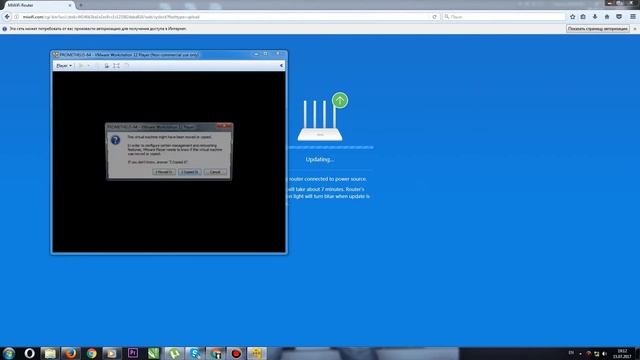Launch Google Chrome from the taskbar
Image resolution: width=640 pixels, height=360 pixels.
(91, 353)
